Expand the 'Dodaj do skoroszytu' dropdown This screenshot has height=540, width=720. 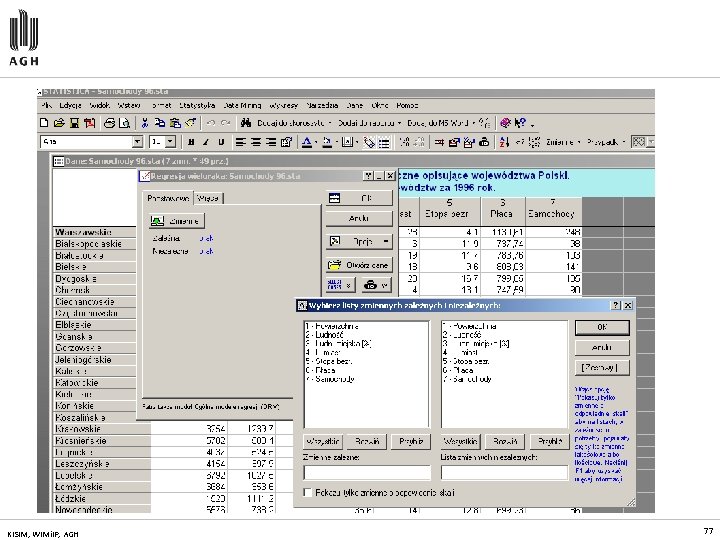click(330, 123)
